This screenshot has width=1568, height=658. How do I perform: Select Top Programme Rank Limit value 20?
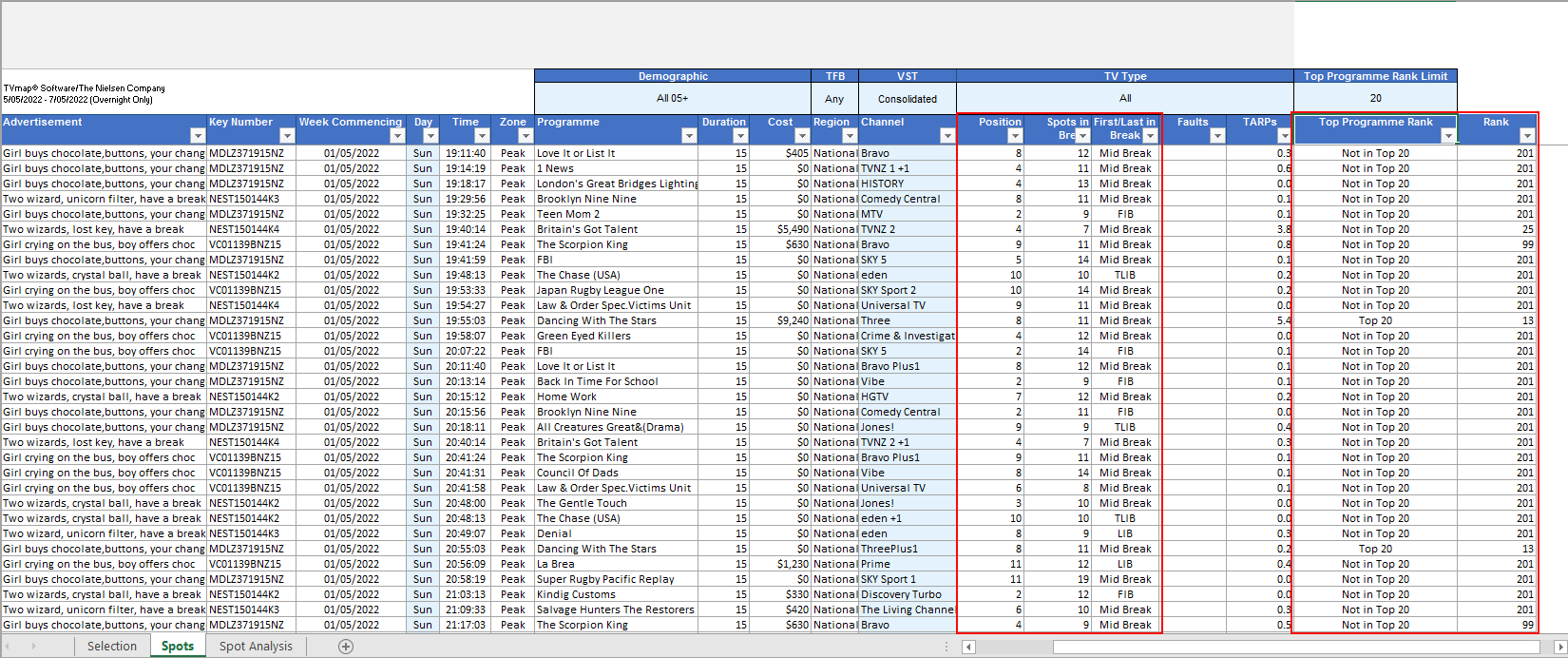(1375, 98)
